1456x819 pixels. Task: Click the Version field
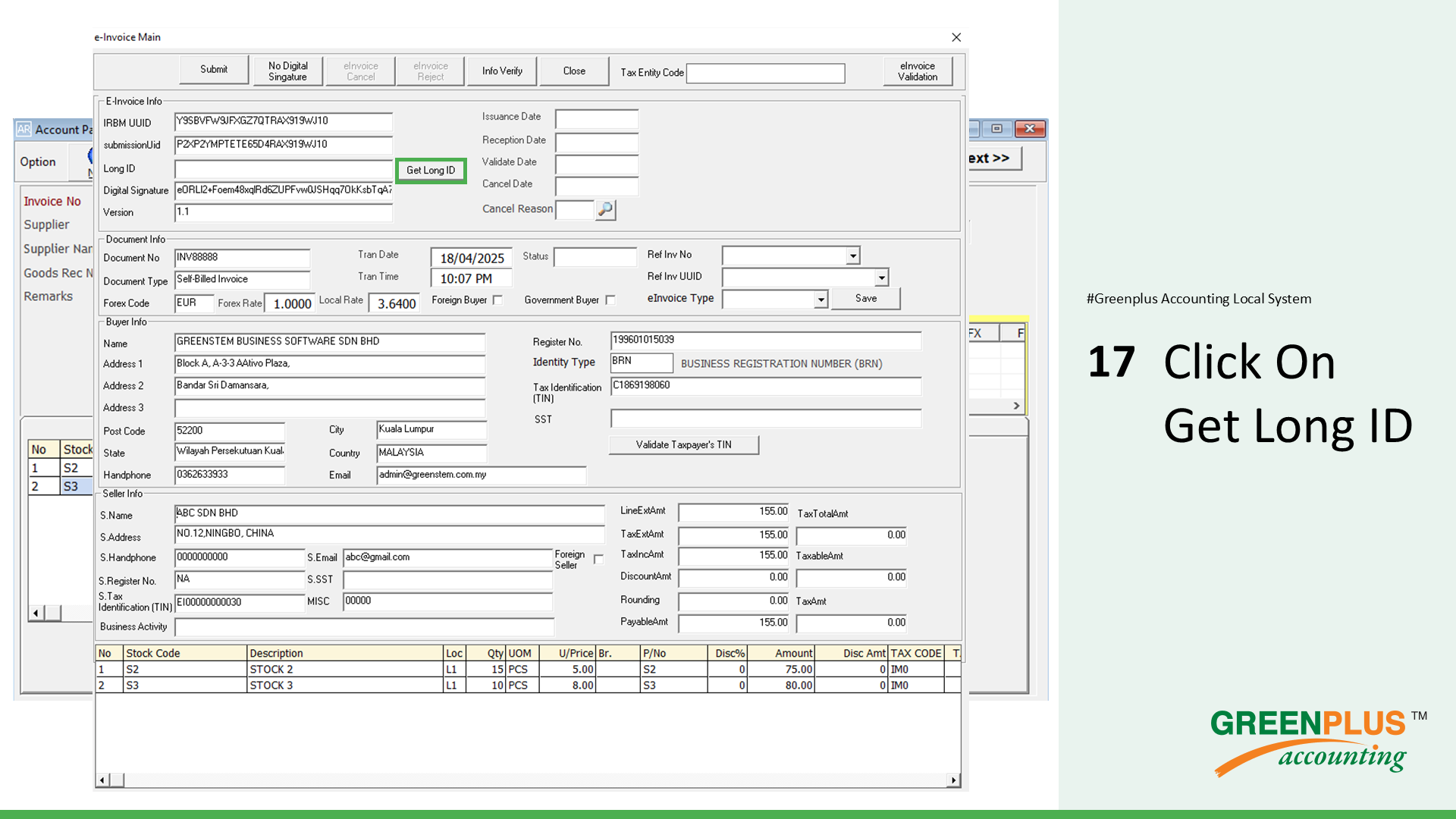pos(284,212)
